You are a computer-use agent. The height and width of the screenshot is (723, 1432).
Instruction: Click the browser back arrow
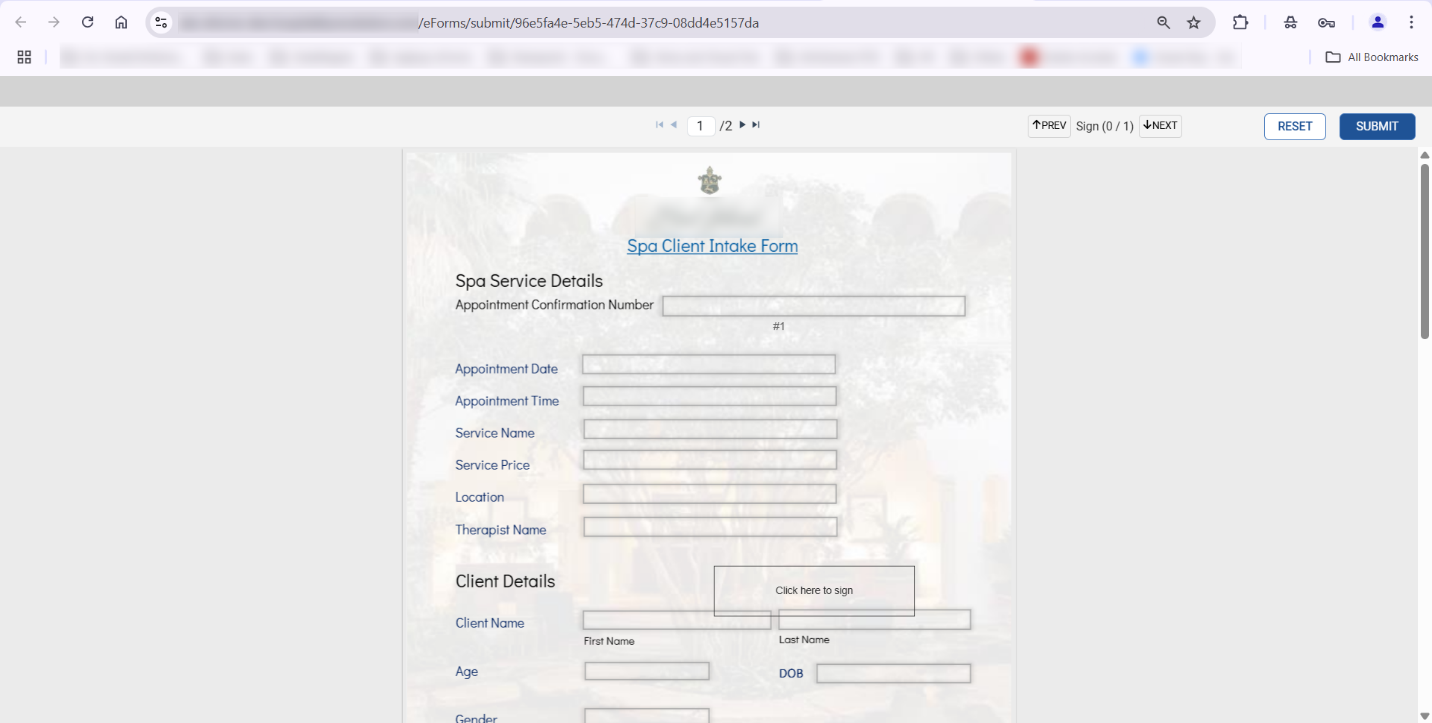coord(21,22)
